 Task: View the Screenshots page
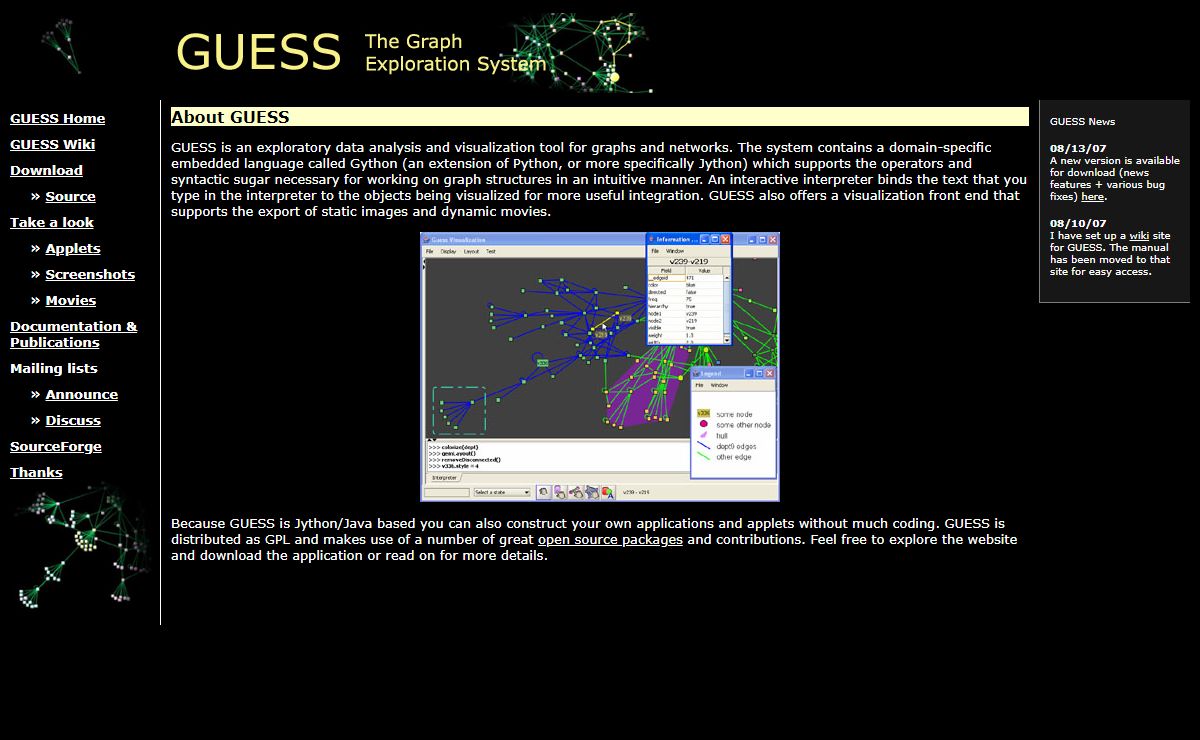(x=90, y=275)
